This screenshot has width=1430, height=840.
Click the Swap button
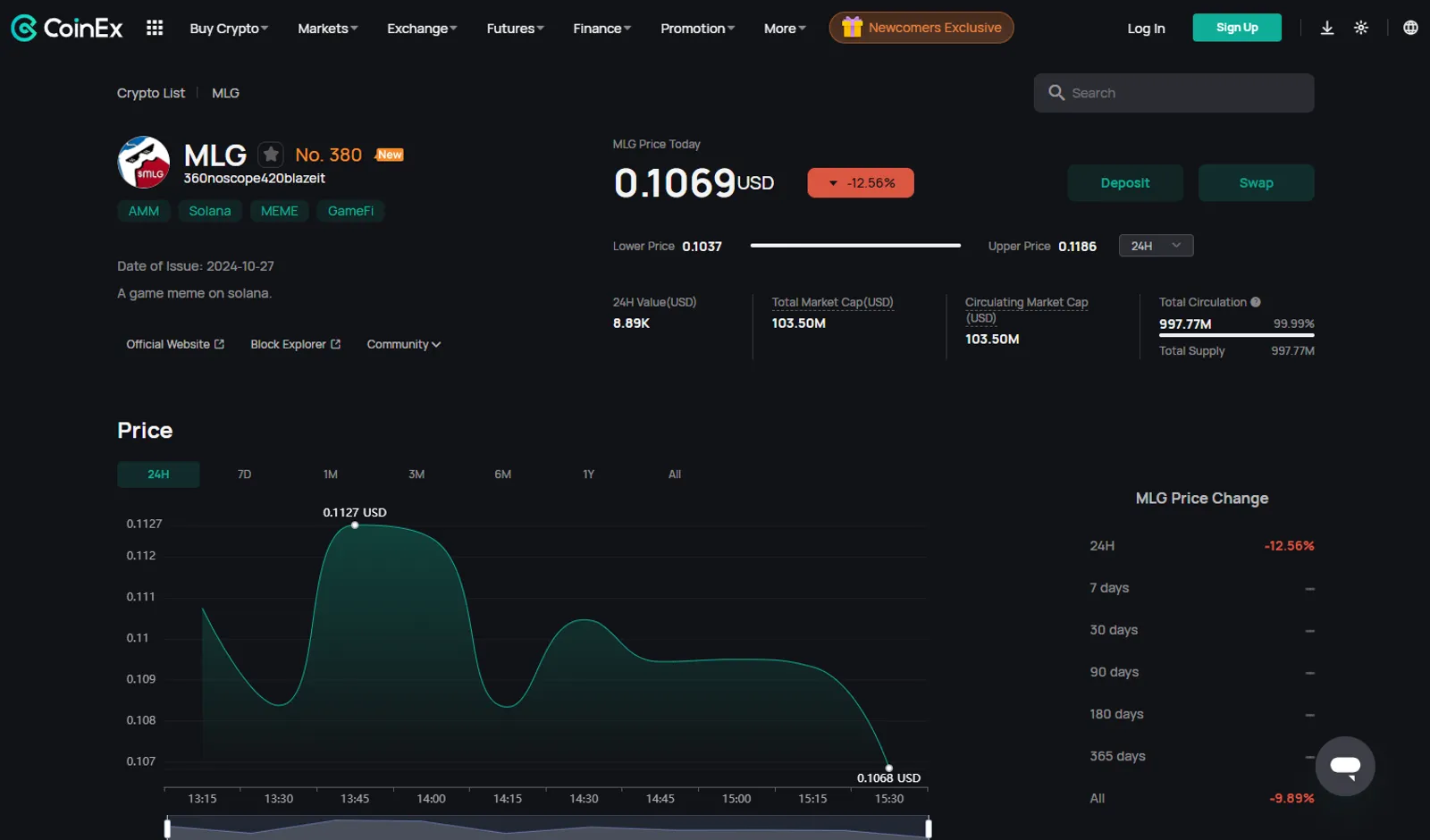coord(1256,183)
